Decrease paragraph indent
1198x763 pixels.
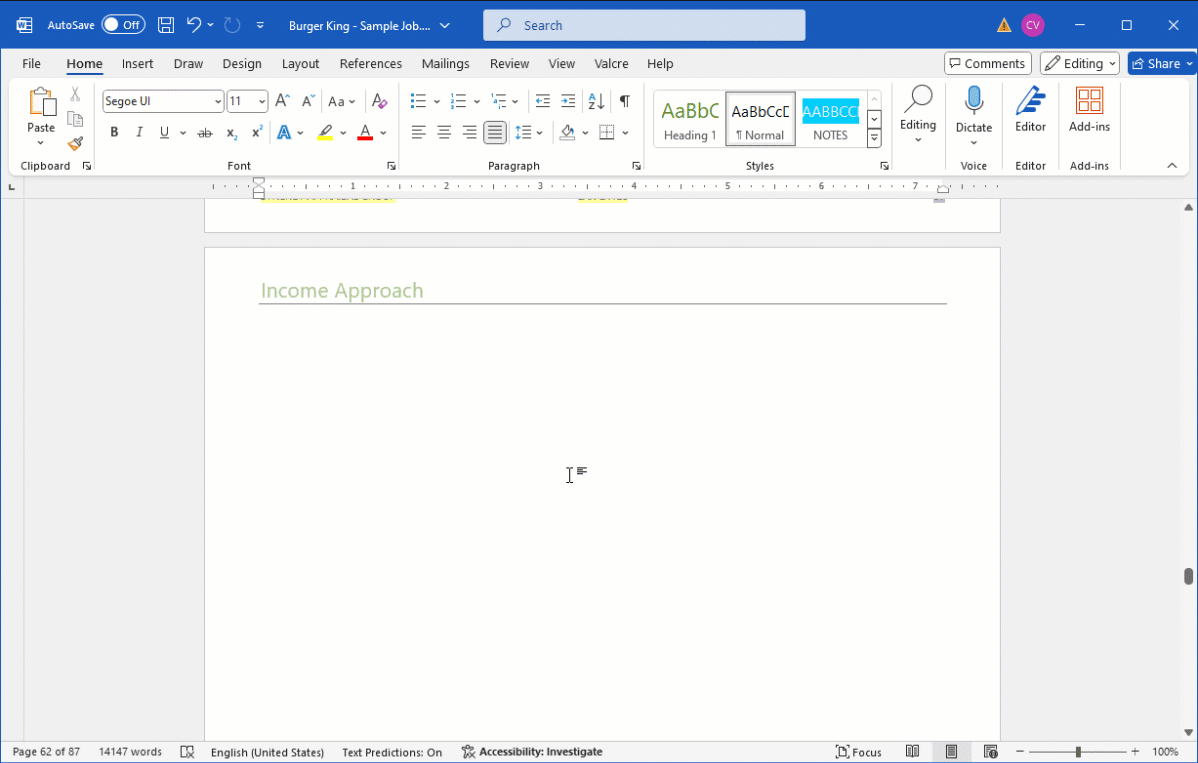coord(542,101)
